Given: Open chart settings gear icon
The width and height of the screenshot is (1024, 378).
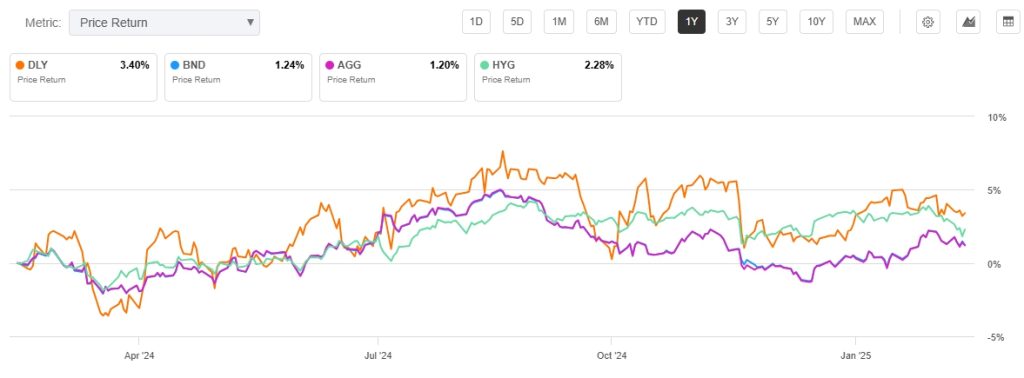Looking at the screenshot, I should click(927, 22).
